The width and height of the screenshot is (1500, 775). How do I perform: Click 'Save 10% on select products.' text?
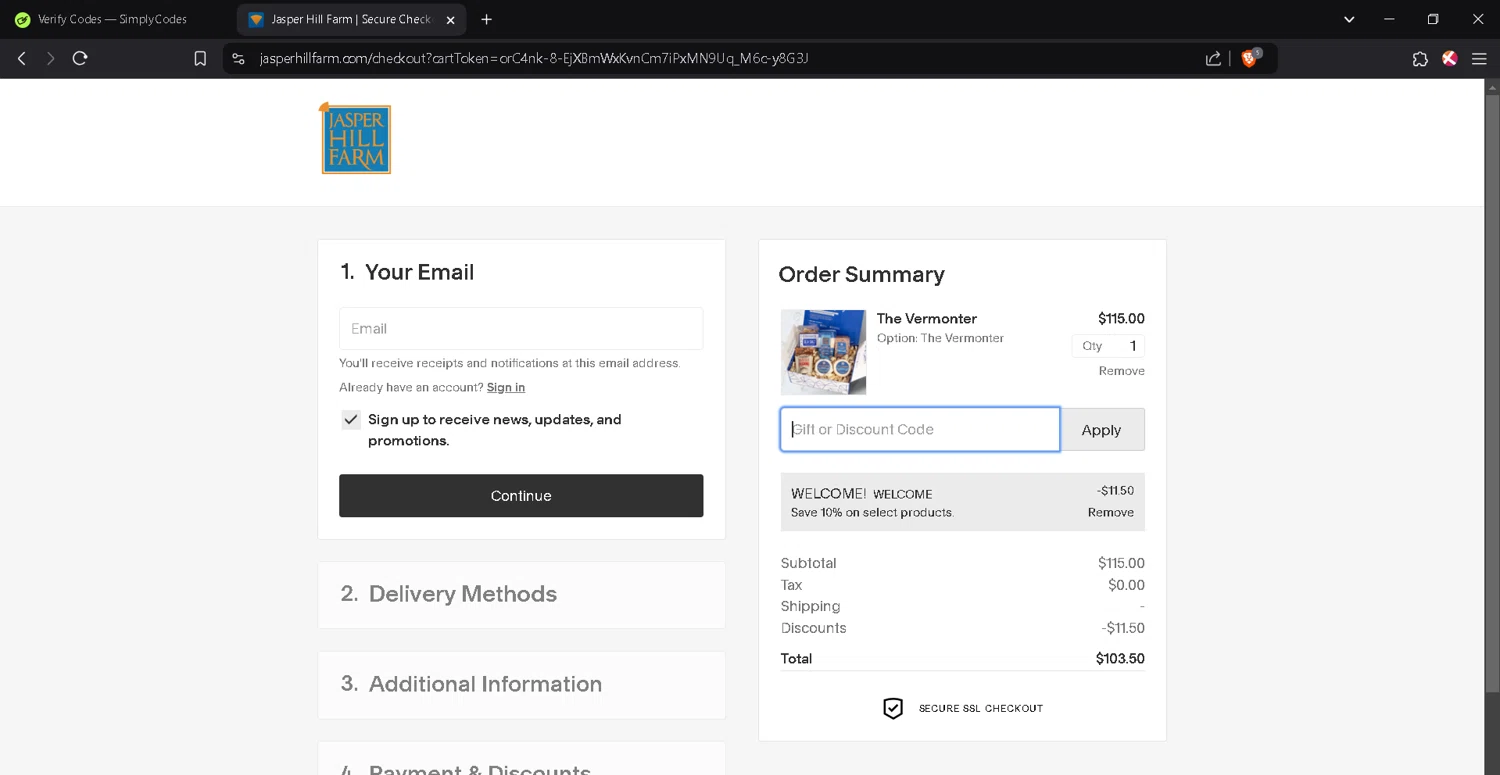pyautogui.click(x=872, y=513)
